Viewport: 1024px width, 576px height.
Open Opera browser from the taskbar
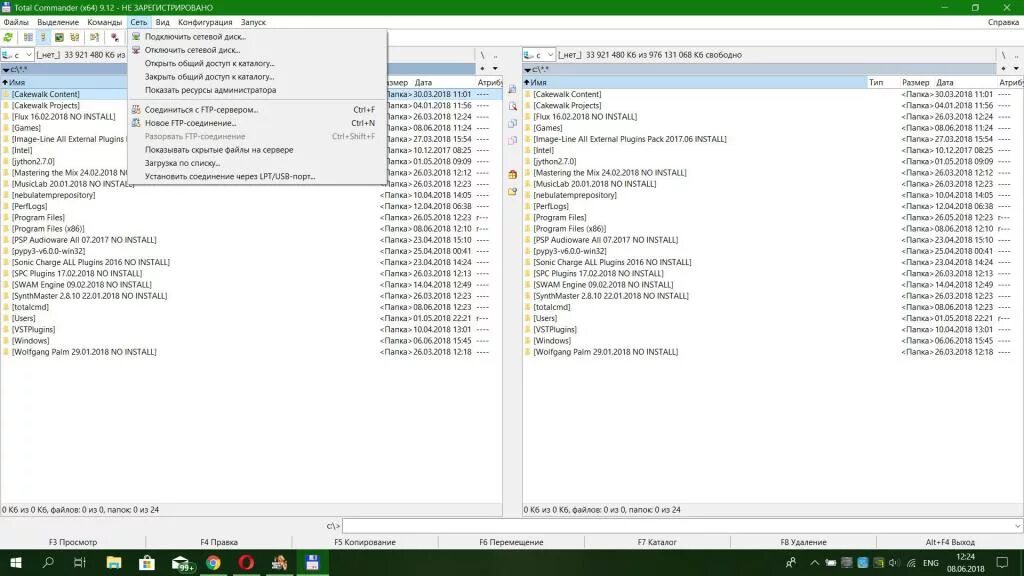pyautogui.click(x=246, y=562)
